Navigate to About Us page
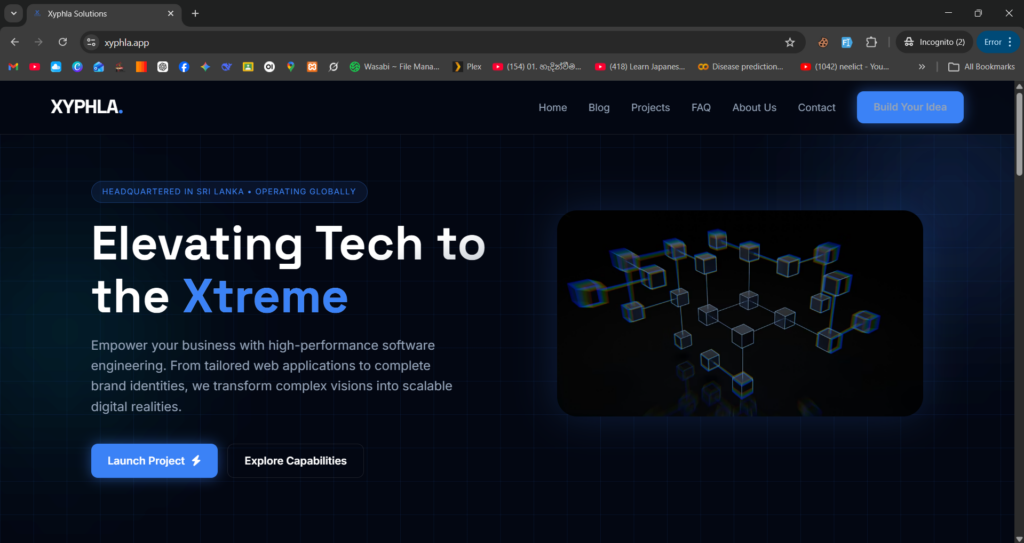Viewport: 1024px width, 543px height. [754, 108]
